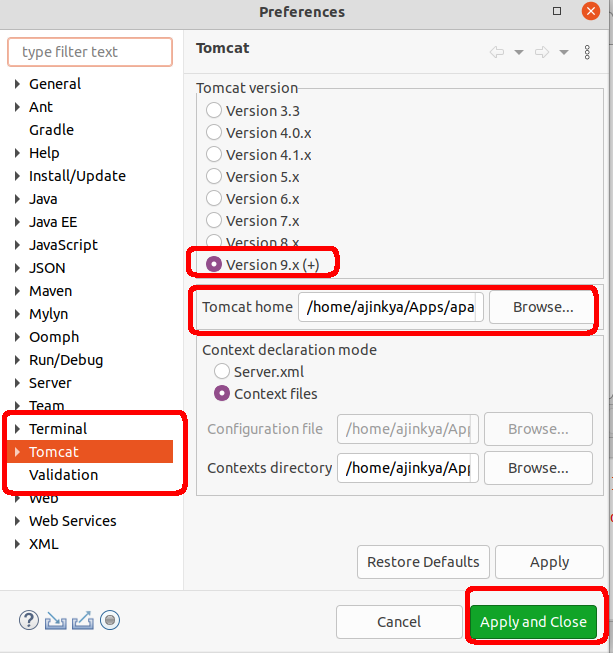This screenshot has height=653, width=613.
Task: Expand the JavaScript node
Action: (17, 245)
